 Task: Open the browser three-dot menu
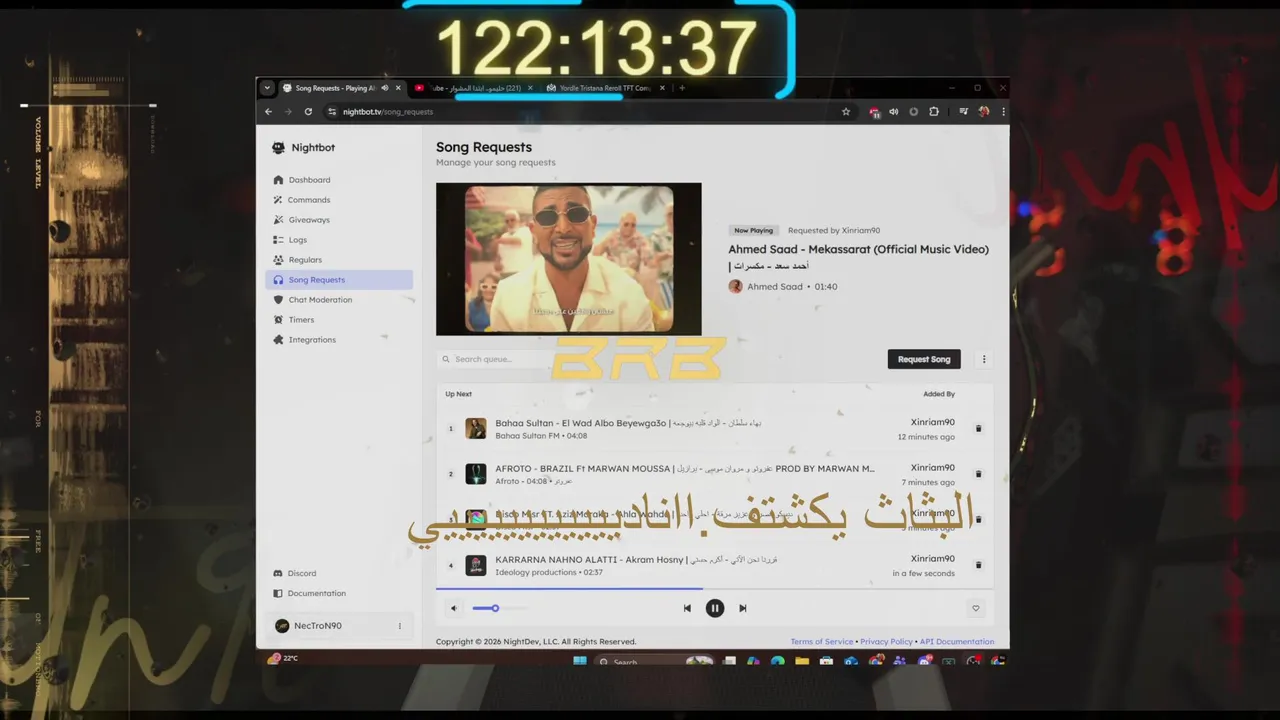click(x=1003, y=112)
